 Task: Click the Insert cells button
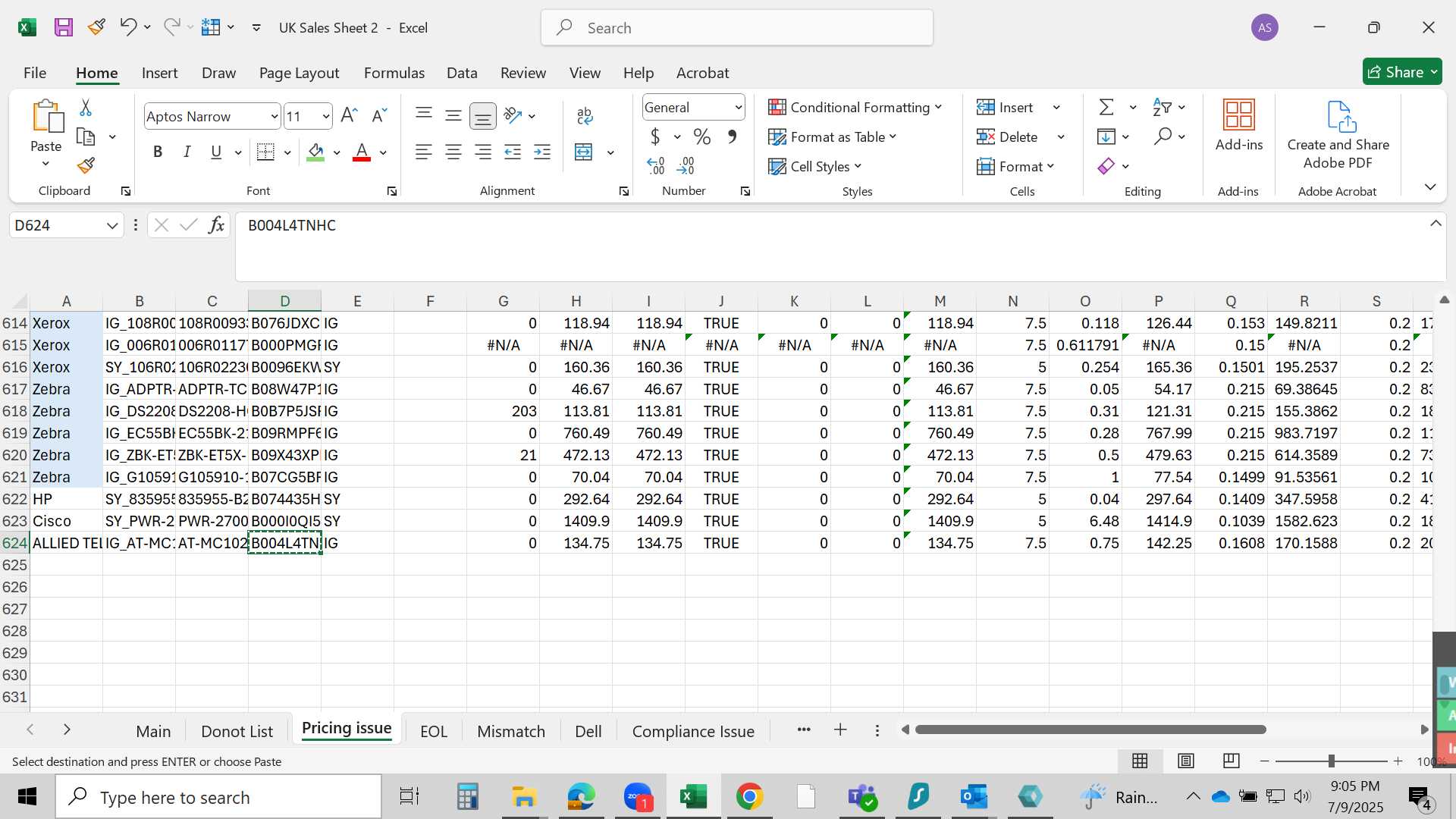[x=1006, y=108]
